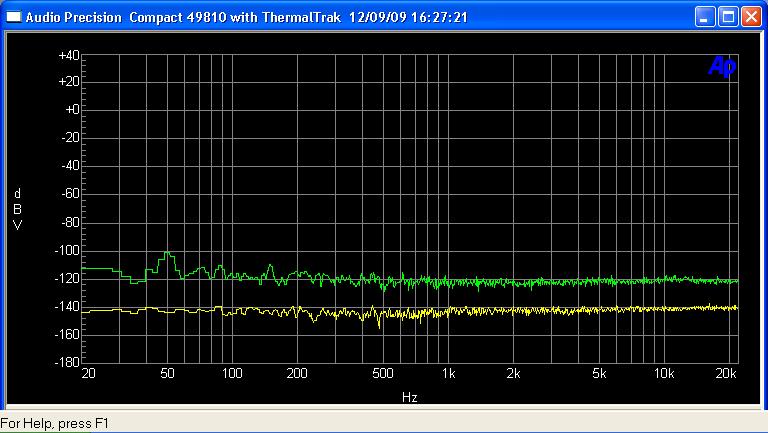Click the '+0' label on the dBV axis
Viewport: 768px width, 433px height.
(72, 109)
